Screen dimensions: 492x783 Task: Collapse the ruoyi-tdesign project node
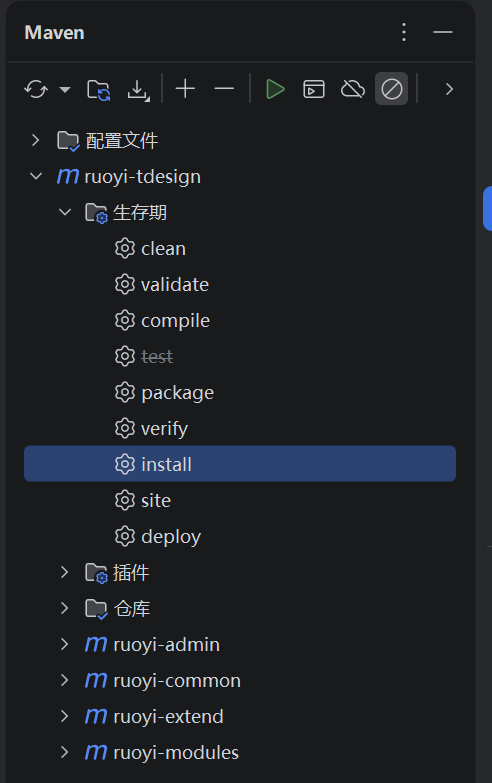(36, 176)
